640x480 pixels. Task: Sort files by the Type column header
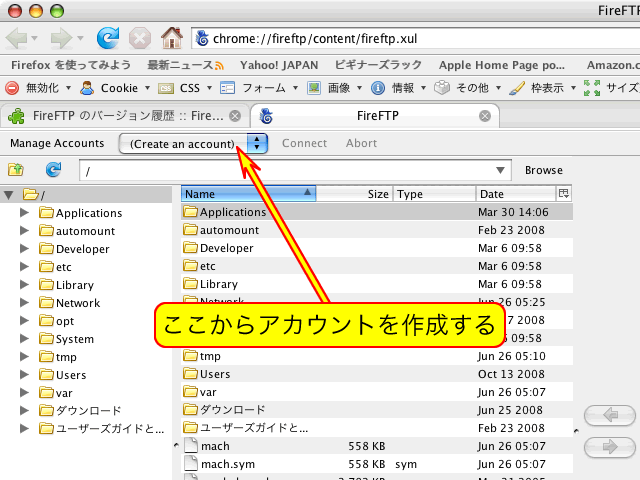[x=434, y=193]
